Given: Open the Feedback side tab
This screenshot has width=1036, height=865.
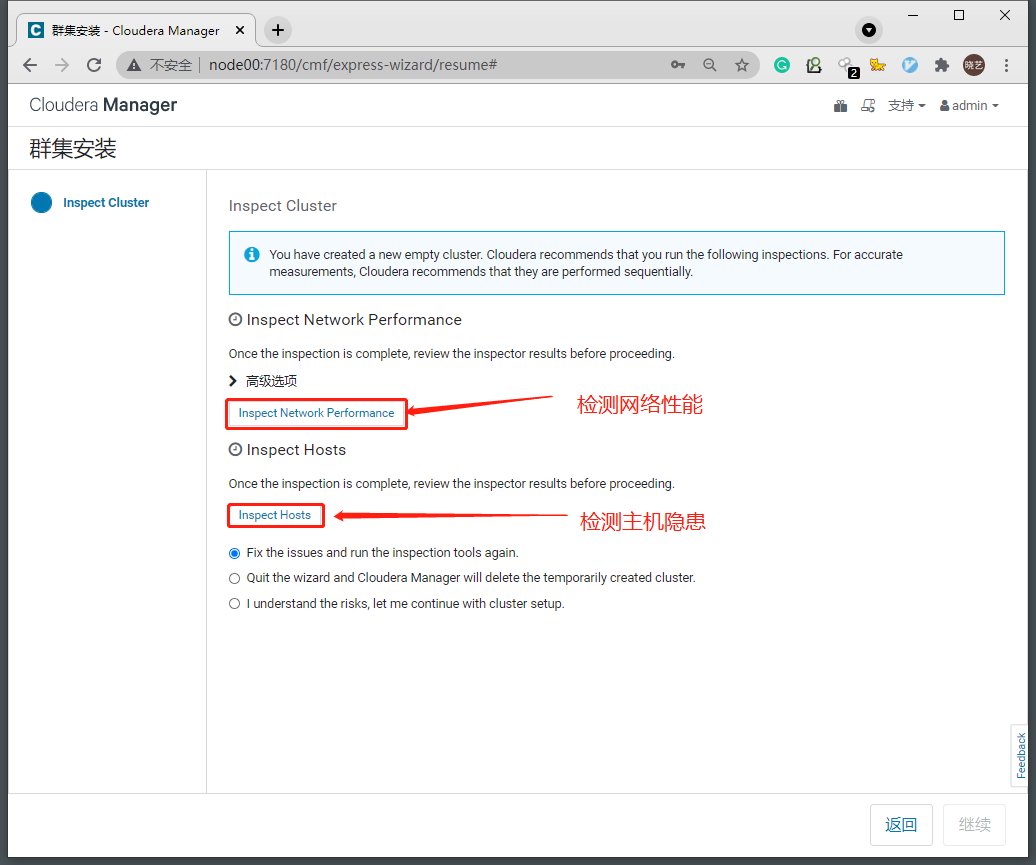Looking at the screenshot, I should pos(1021,756).
